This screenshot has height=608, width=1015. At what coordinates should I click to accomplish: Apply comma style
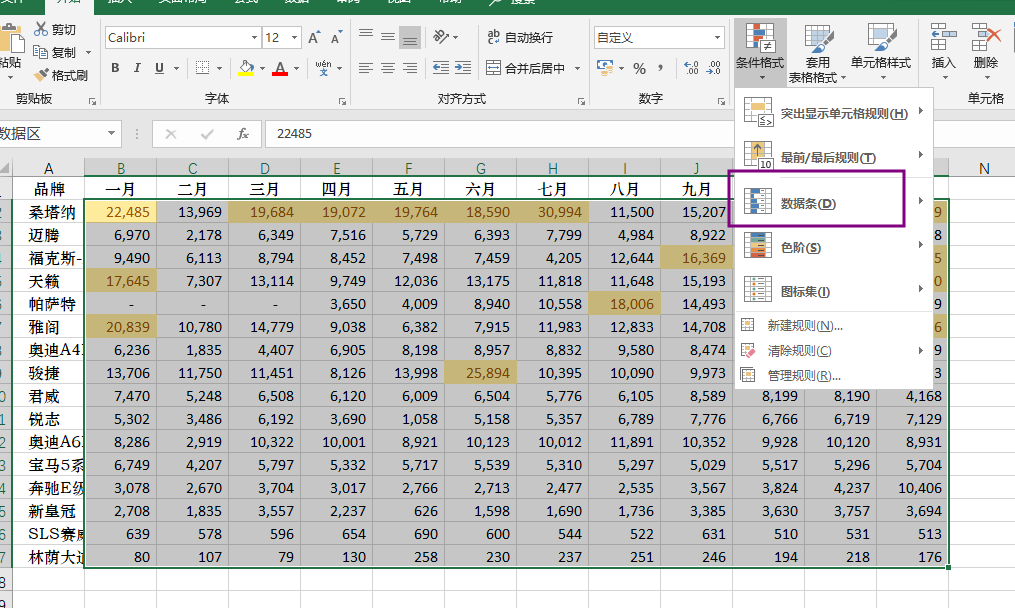660,68
